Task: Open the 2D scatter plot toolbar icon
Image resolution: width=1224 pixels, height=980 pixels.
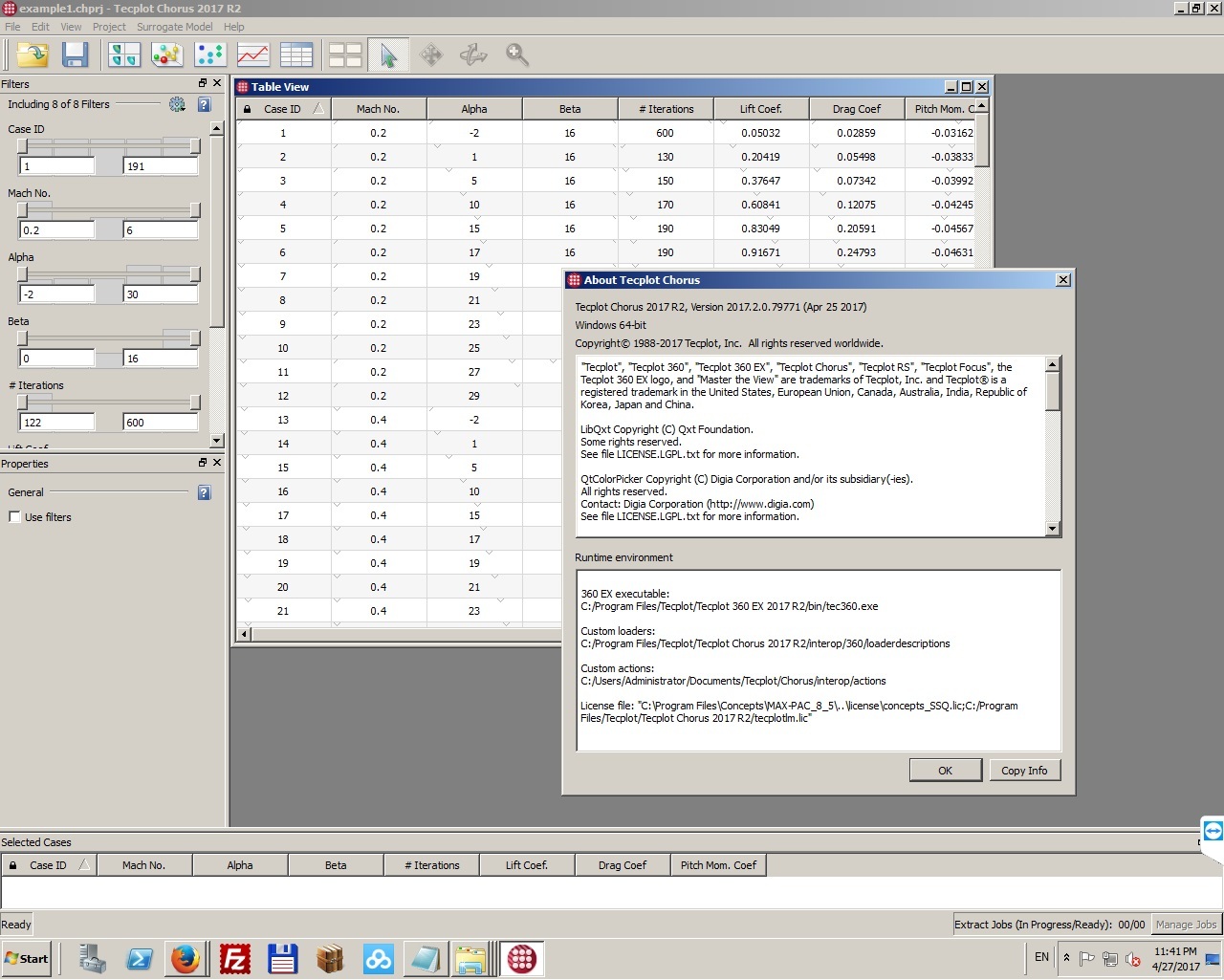Action: point(210,55)
